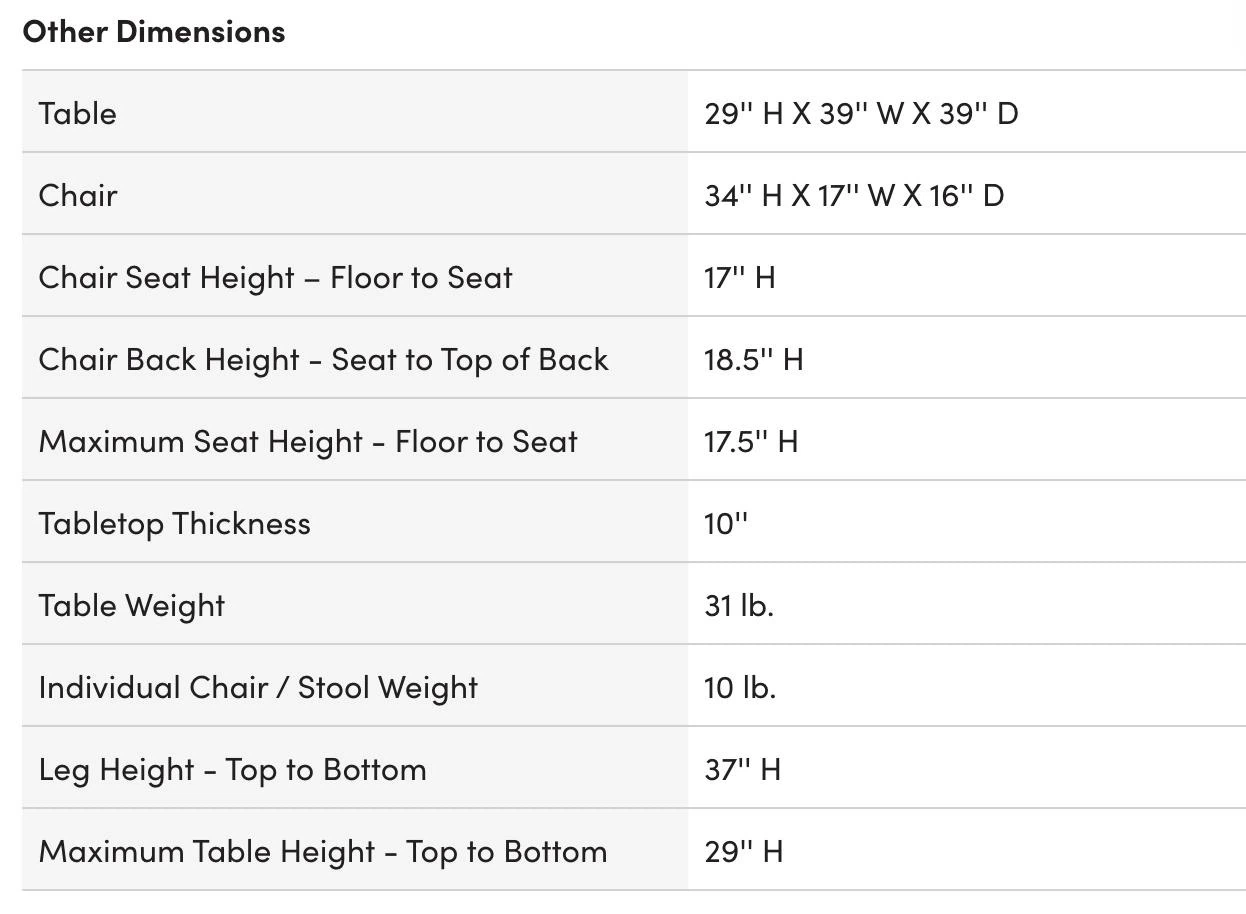
Task: Click the 37'' H leg height value
Action: click(743, 769)
